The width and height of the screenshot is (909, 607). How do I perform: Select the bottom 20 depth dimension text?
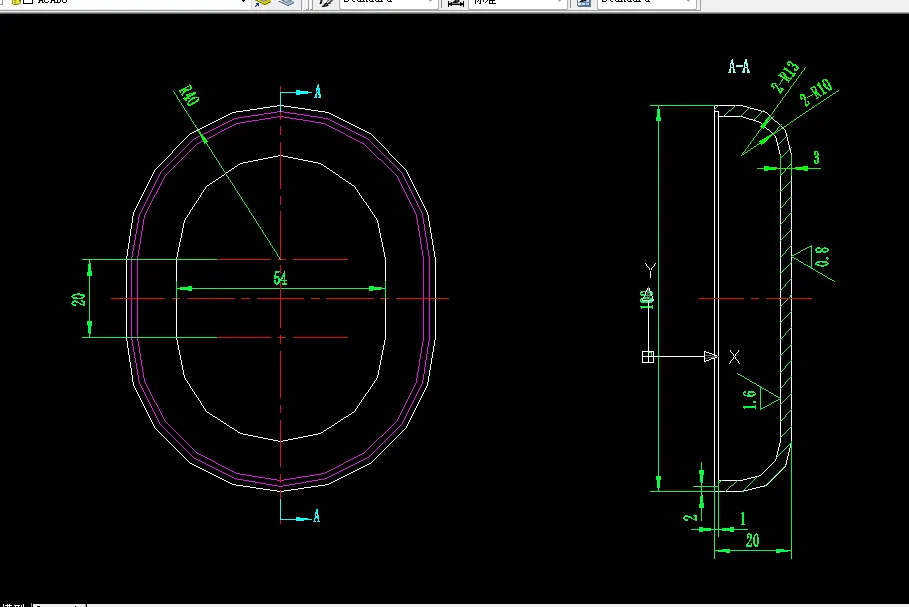click(x=752, y=541)
